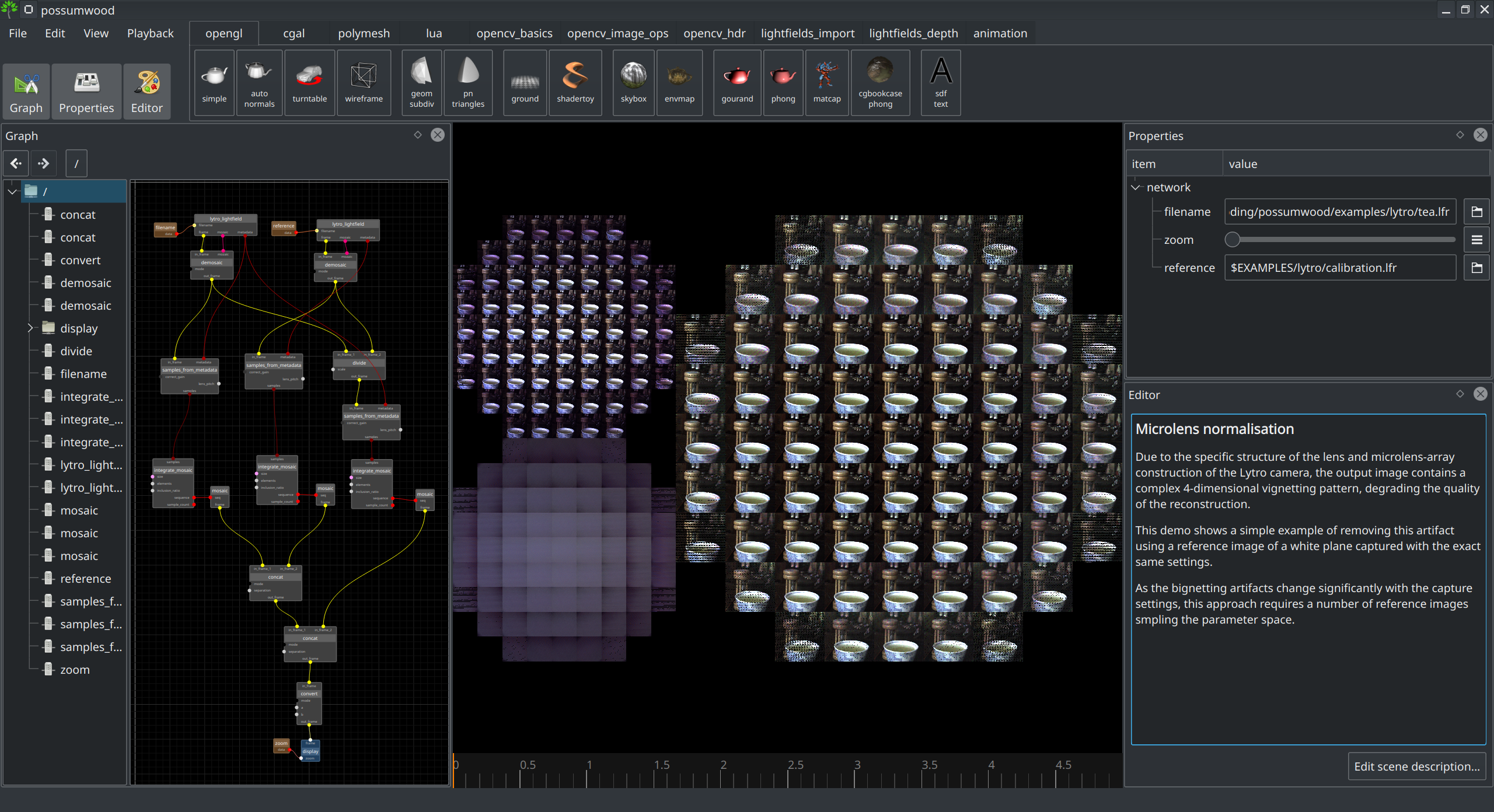
Task: Click the sdf text tool
Action: (x=940, y=82)
